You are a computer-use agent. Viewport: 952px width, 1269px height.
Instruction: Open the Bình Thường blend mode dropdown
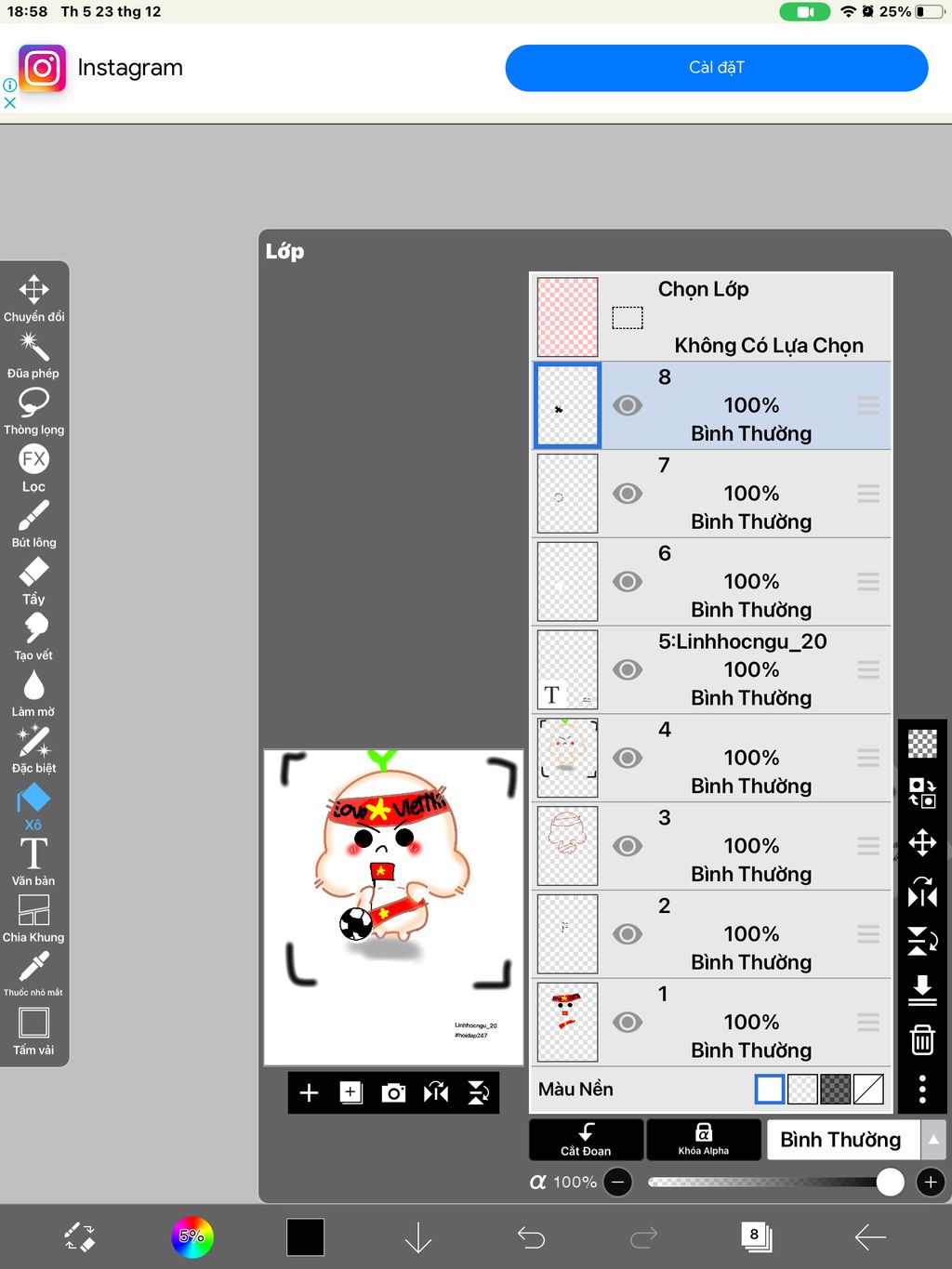[x=842, y=1139]
